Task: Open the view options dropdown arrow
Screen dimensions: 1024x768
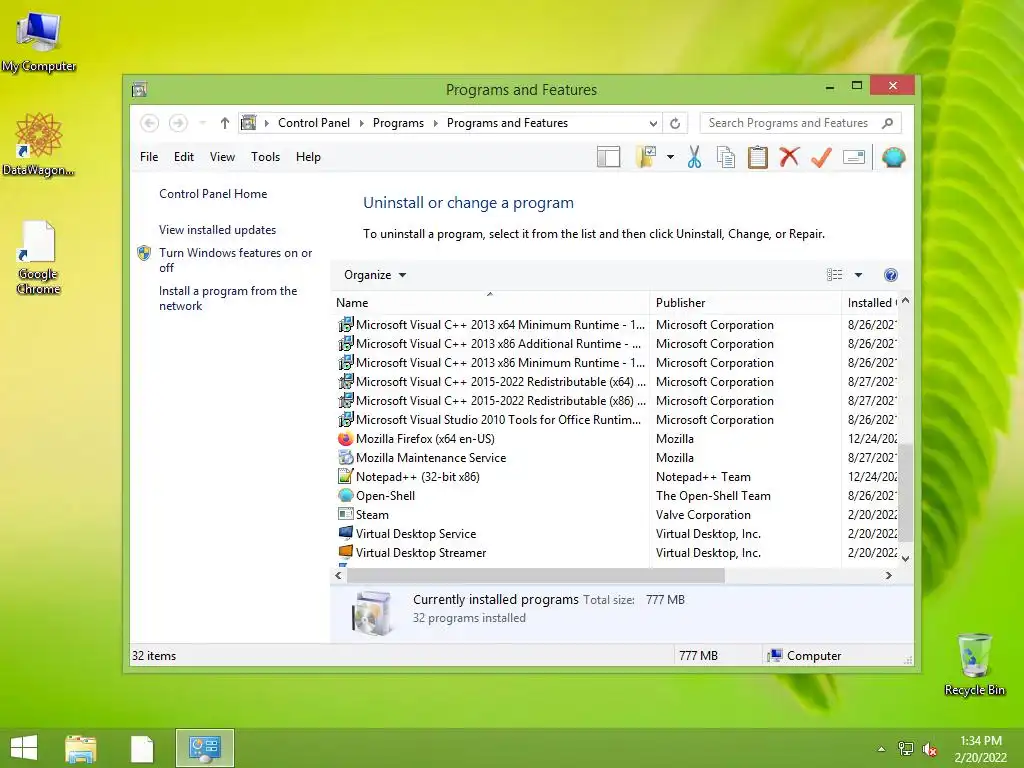Action: [858, 275]
